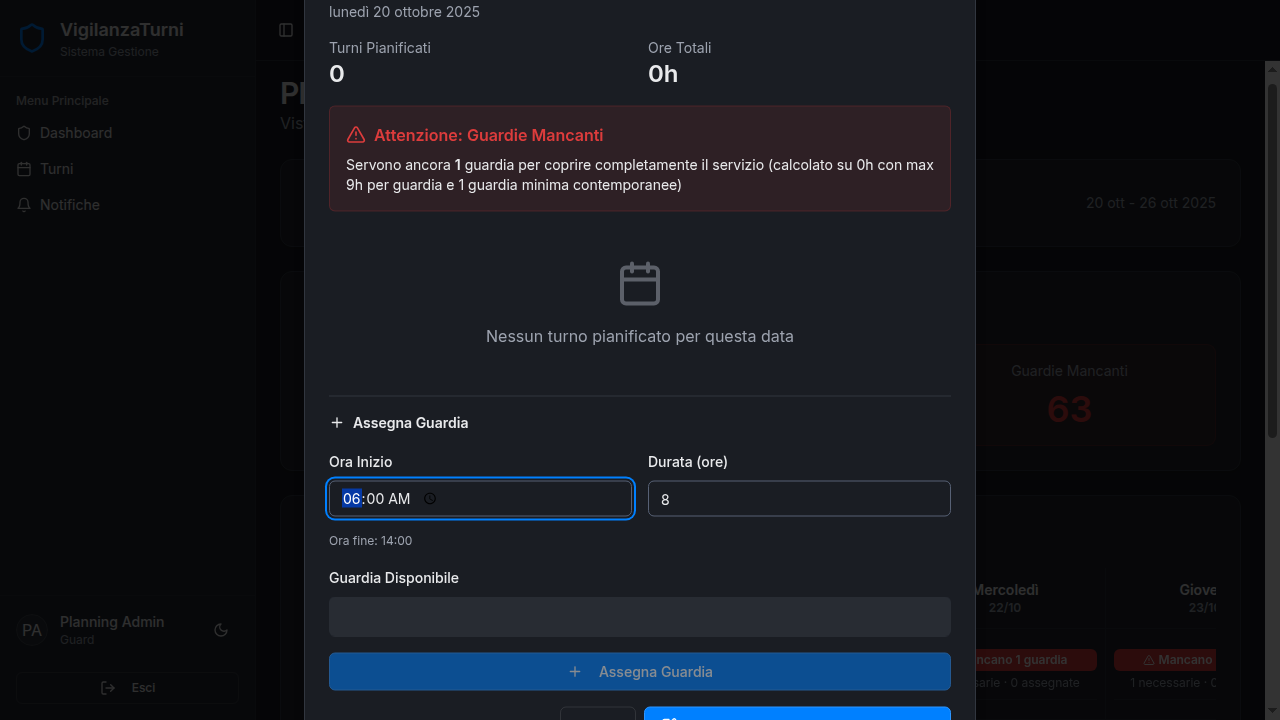
Task: Click the Esci logout button
Action: click(x=128, y=688)
